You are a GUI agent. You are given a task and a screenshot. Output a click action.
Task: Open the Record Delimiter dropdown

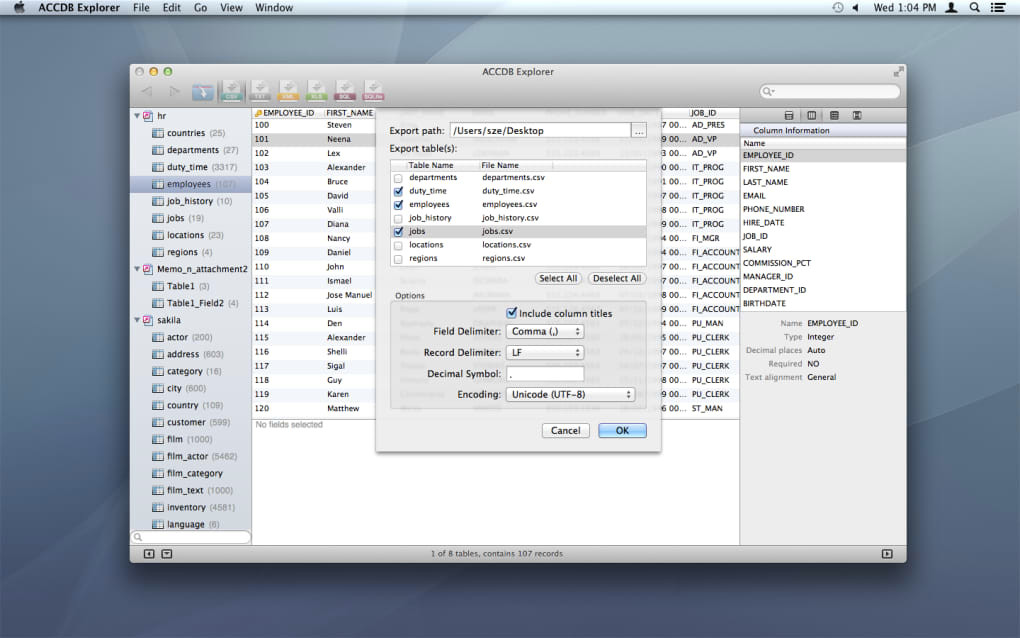544,352
